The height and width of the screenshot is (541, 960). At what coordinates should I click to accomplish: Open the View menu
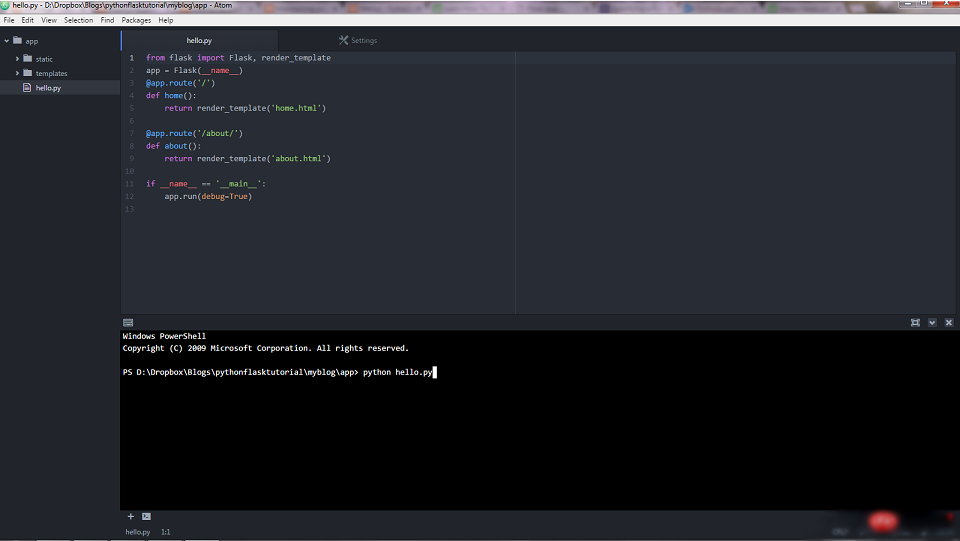pyautogui.click(x=49, y=20)
